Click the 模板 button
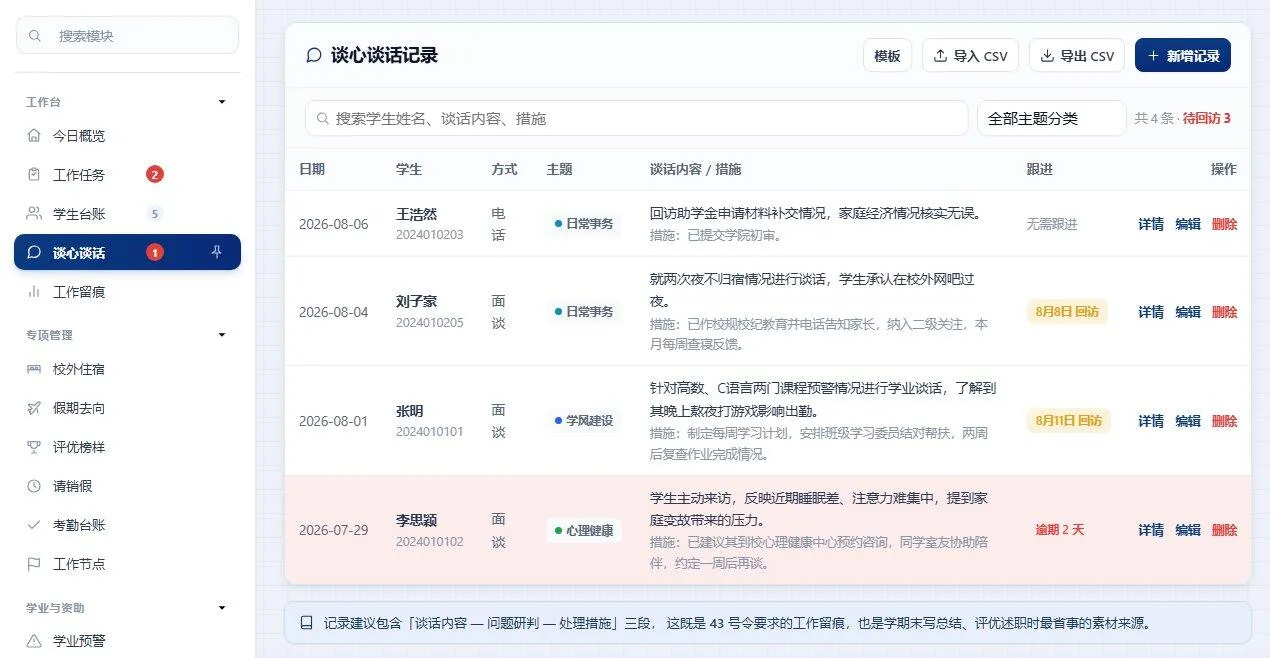Viewport: 1270px width, 658px height. 887,56
